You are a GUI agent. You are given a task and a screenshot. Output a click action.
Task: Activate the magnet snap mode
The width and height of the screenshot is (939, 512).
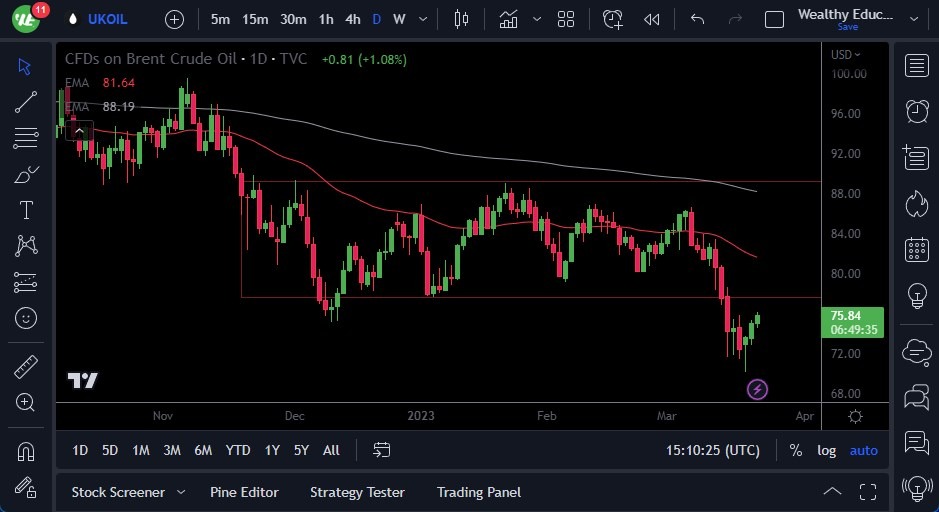26,451
